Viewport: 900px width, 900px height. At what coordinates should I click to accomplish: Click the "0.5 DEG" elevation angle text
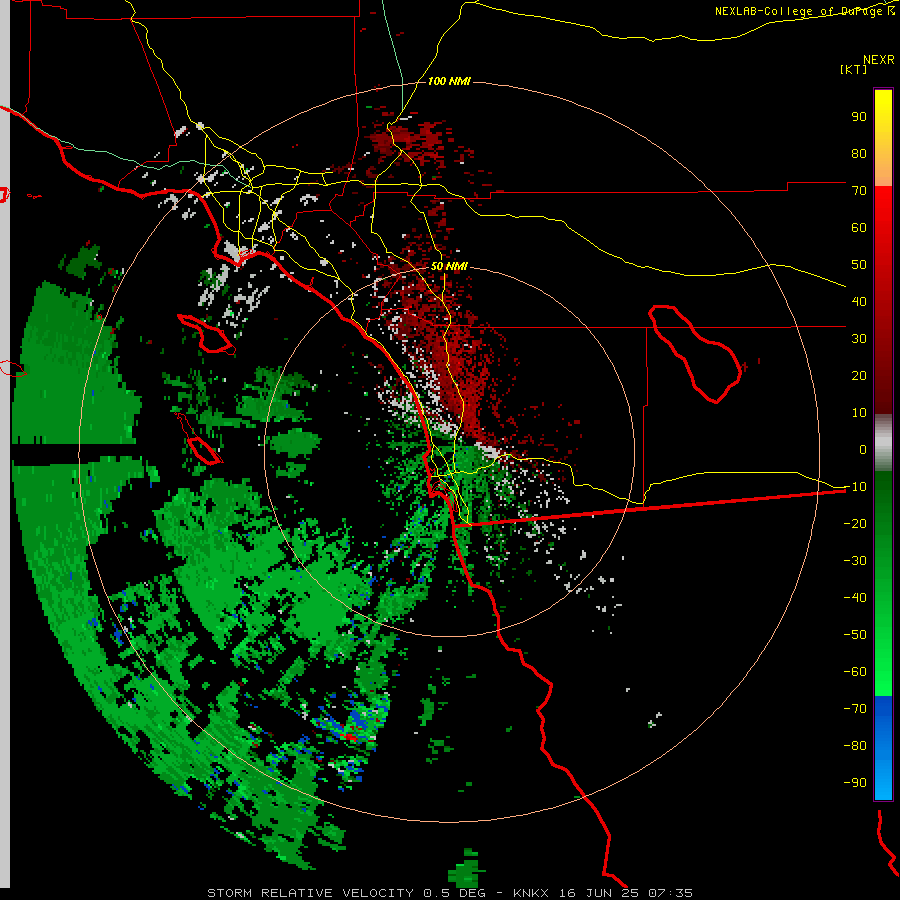455,893
